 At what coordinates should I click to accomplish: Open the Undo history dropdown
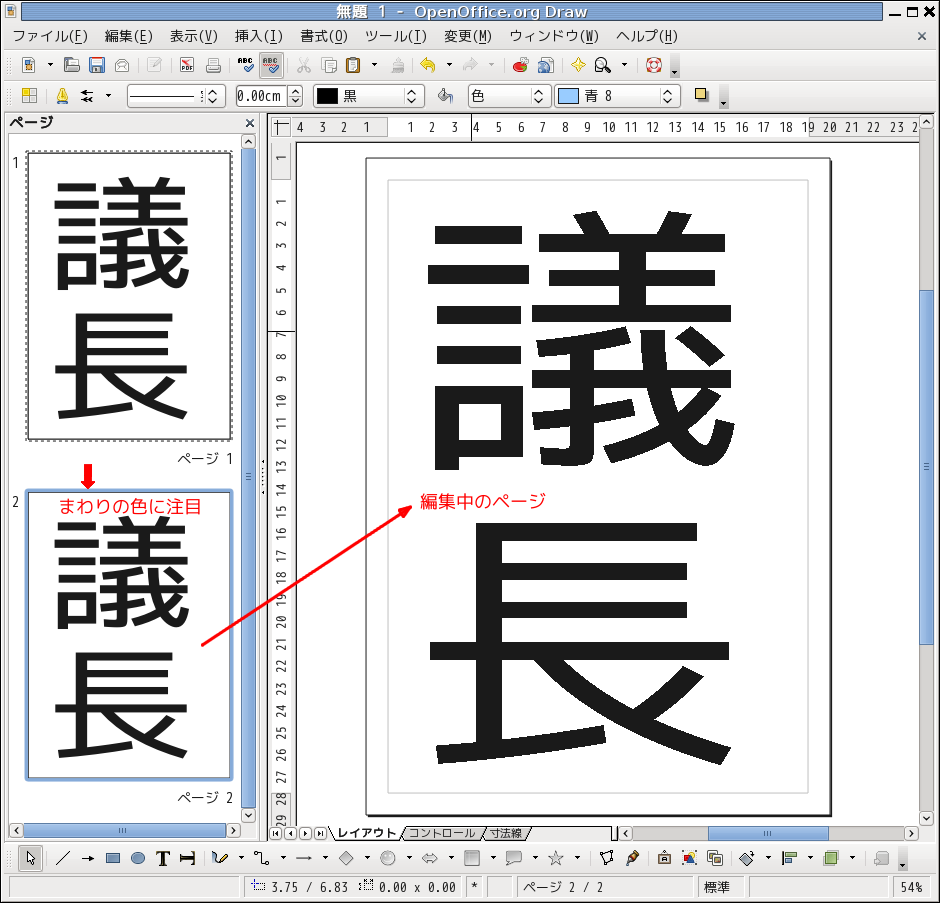[x=449, y=65]
